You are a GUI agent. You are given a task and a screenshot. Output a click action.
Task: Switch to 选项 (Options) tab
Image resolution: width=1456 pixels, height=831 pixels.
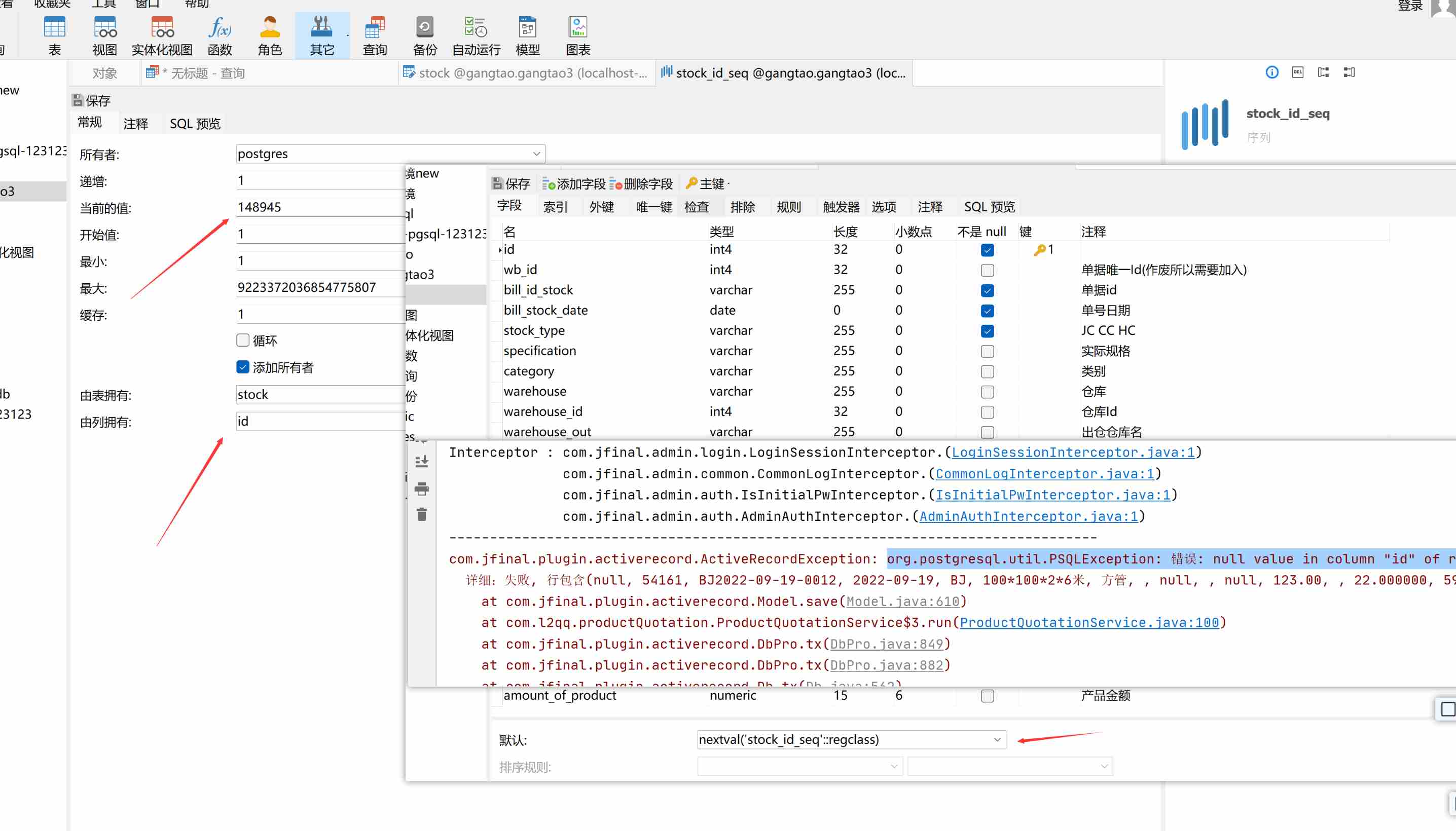(884, 207)
